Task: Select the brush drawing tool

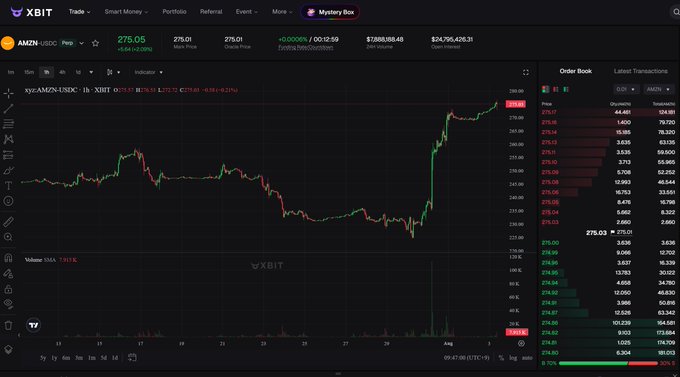Action: pos(8,170)
